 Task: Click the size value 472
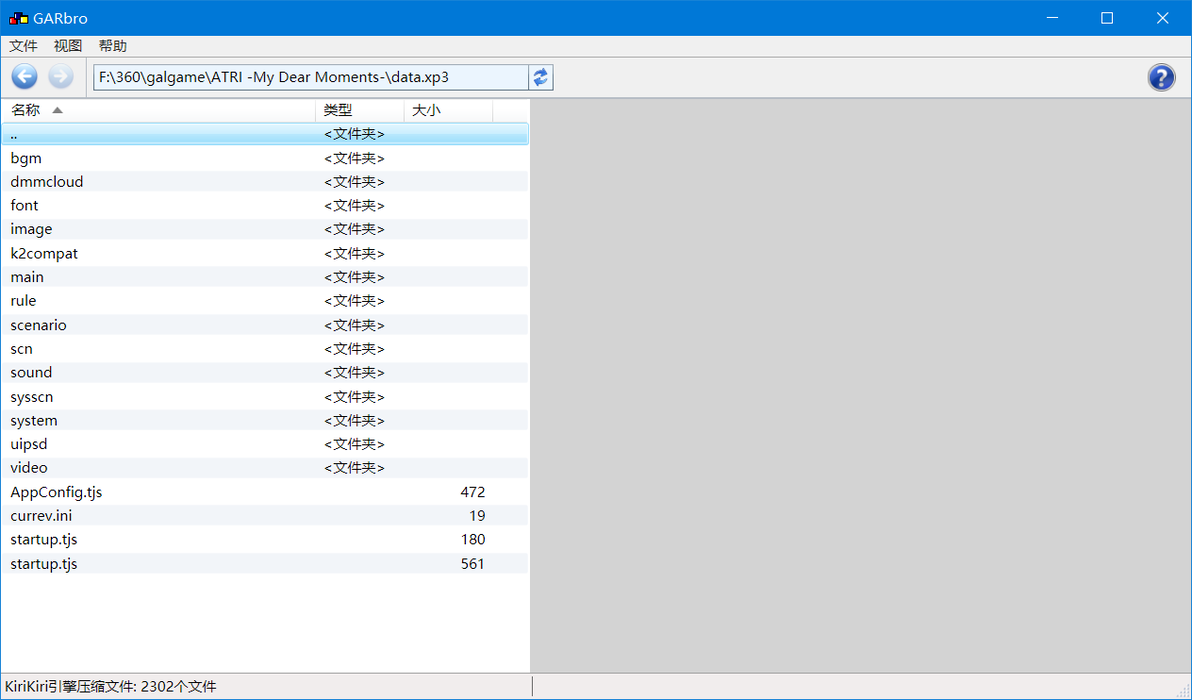(472, 492)
